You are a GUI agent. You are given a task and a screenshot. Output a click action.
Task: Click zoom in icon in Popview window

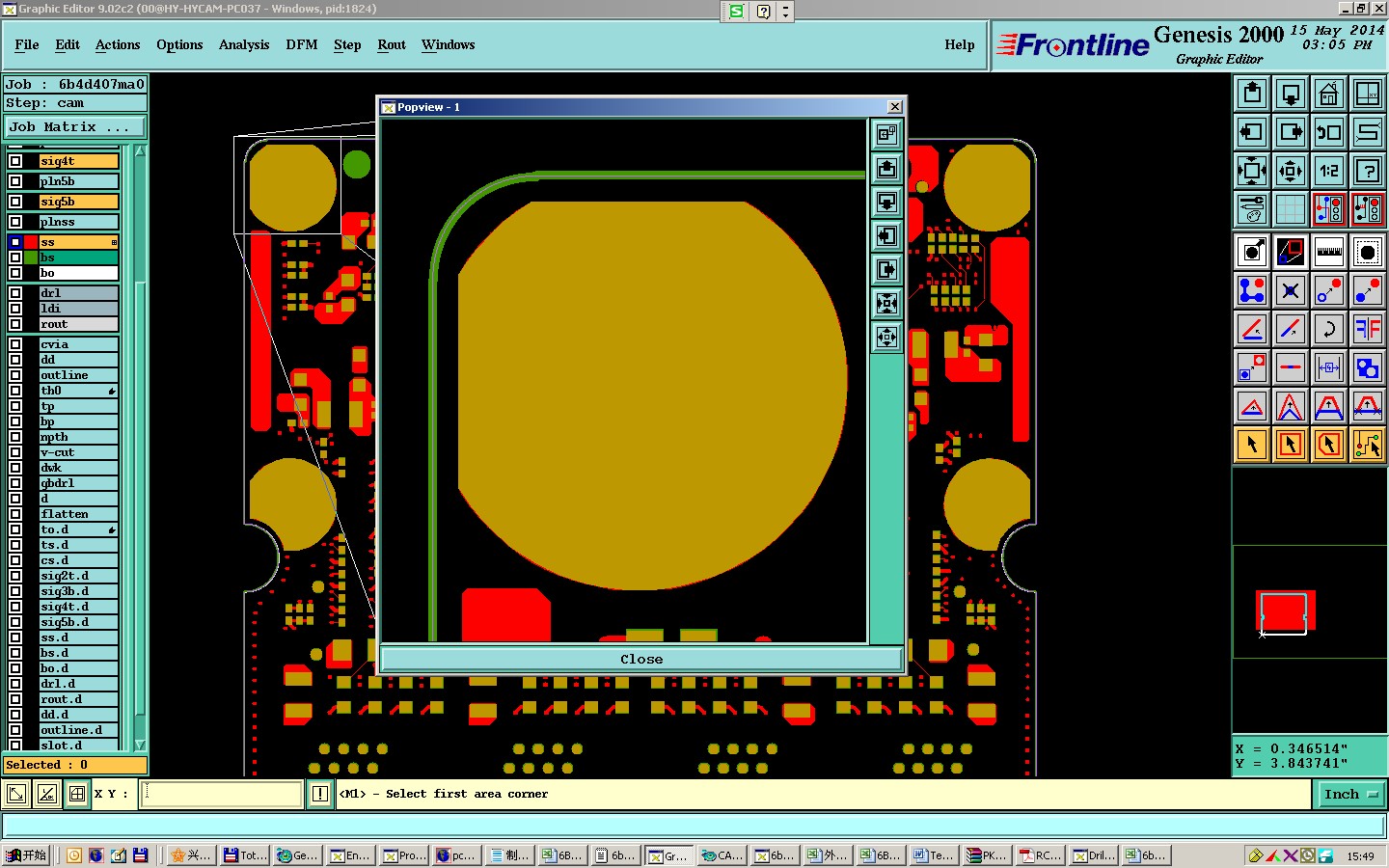click(886, 304)
